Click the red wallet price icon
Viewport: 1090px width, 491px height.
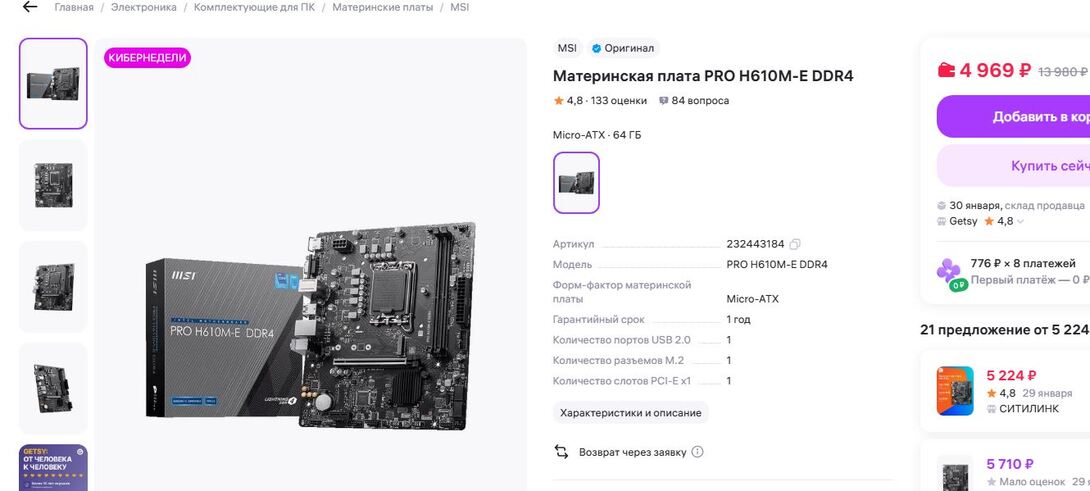946,70
